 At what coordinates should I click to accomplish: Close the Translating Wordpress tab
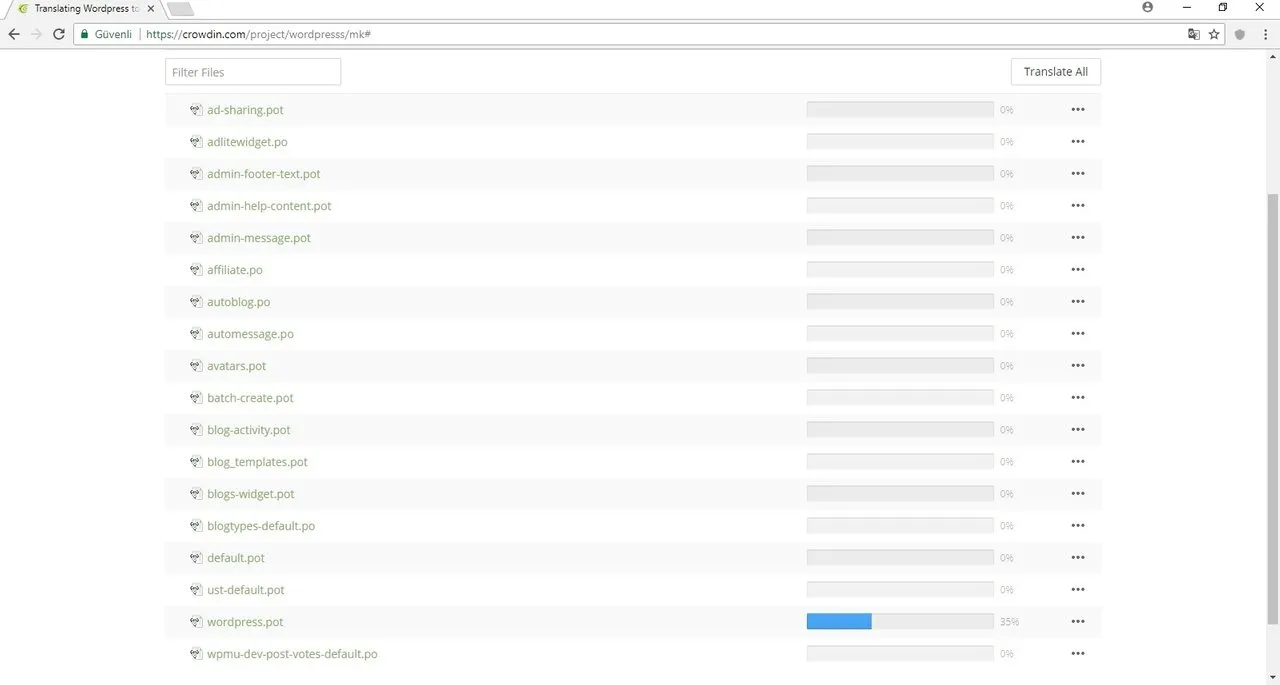coord(150,9)
